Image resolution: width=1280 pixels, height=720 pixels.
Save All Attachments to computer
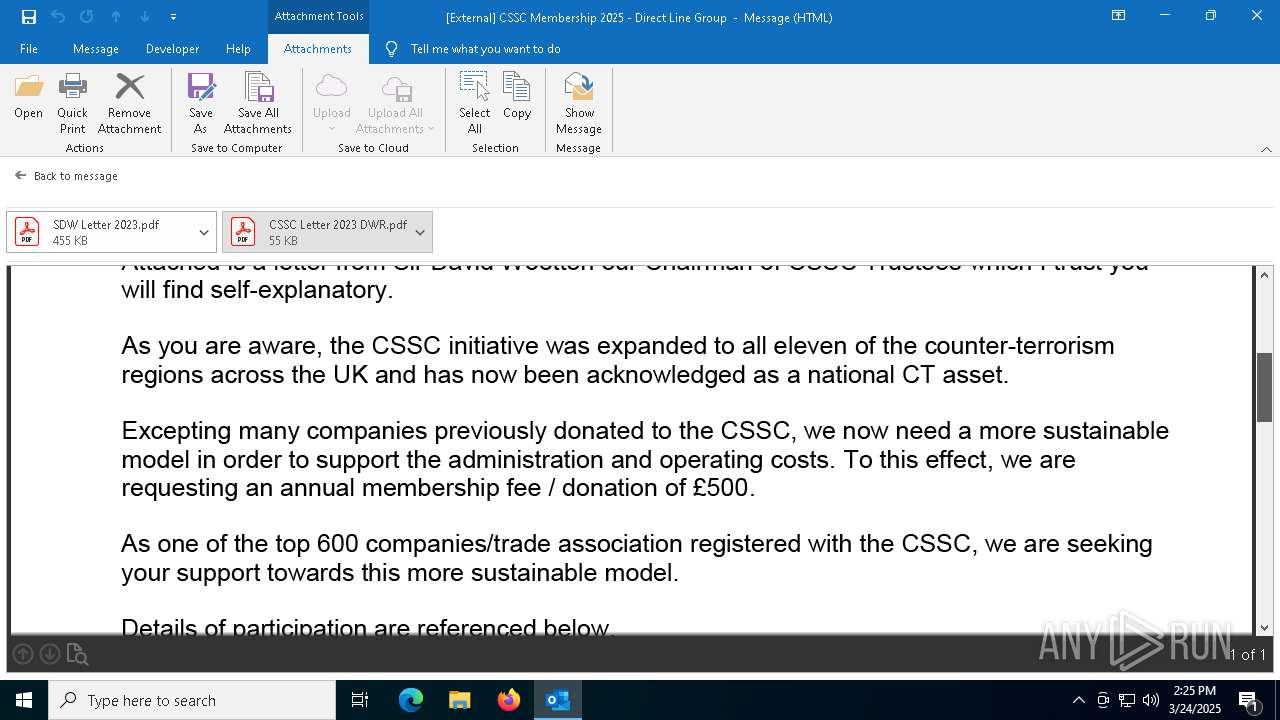tap(258, 103)
